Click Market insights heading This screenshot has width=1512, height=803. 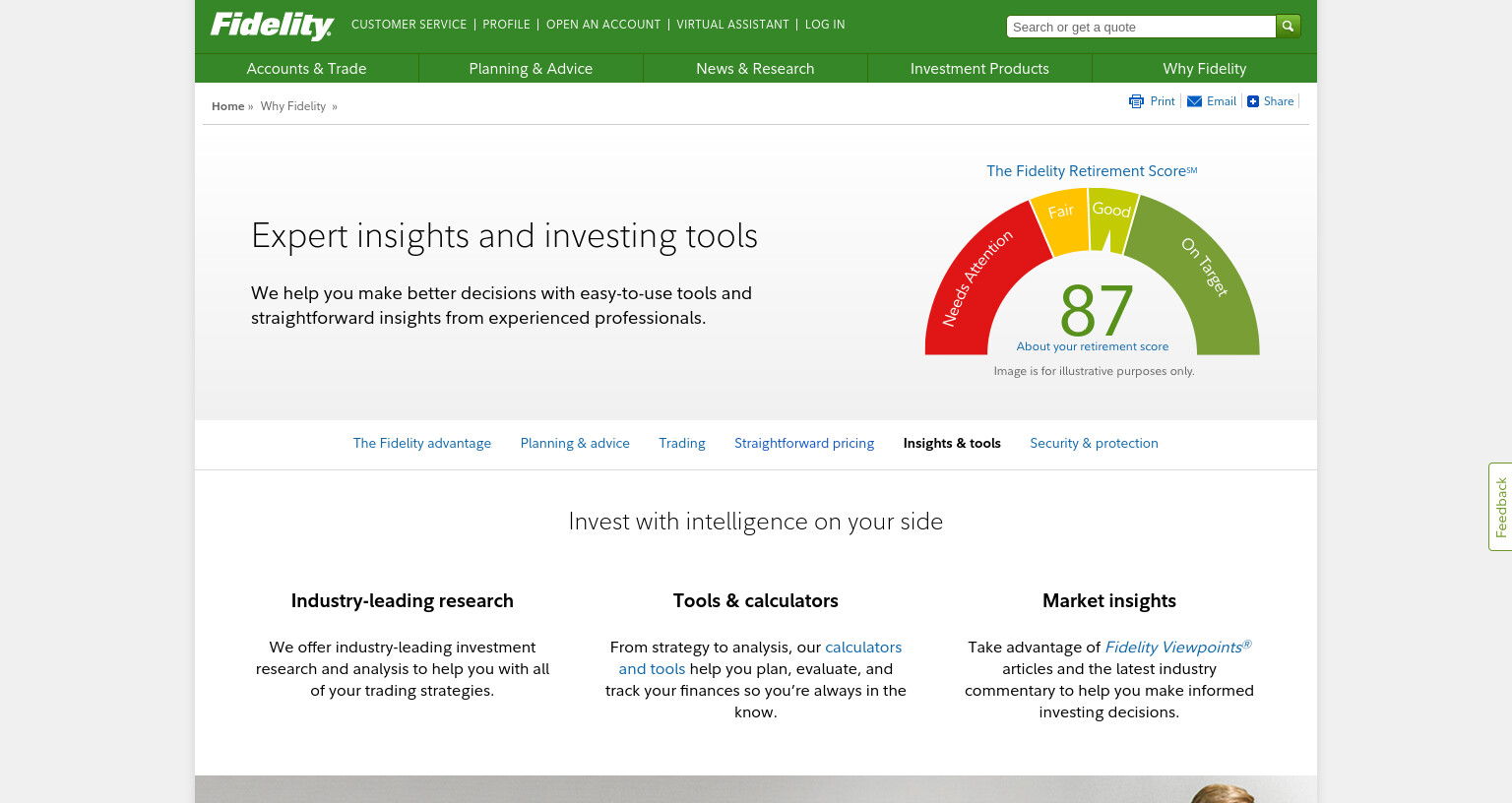(1109, 601)
